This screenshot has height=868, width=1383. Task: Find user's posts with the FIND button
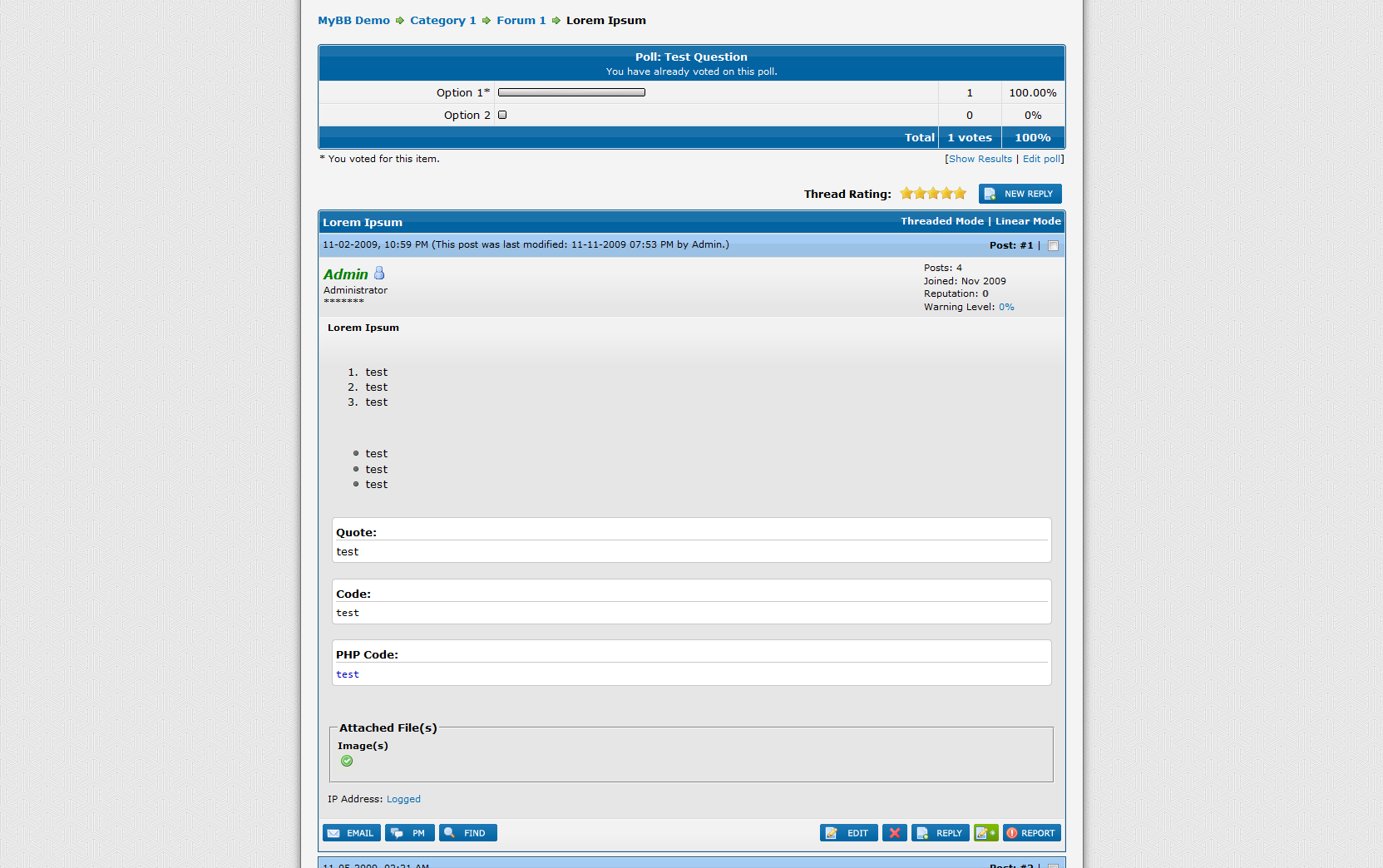click(x=467, y=833)
